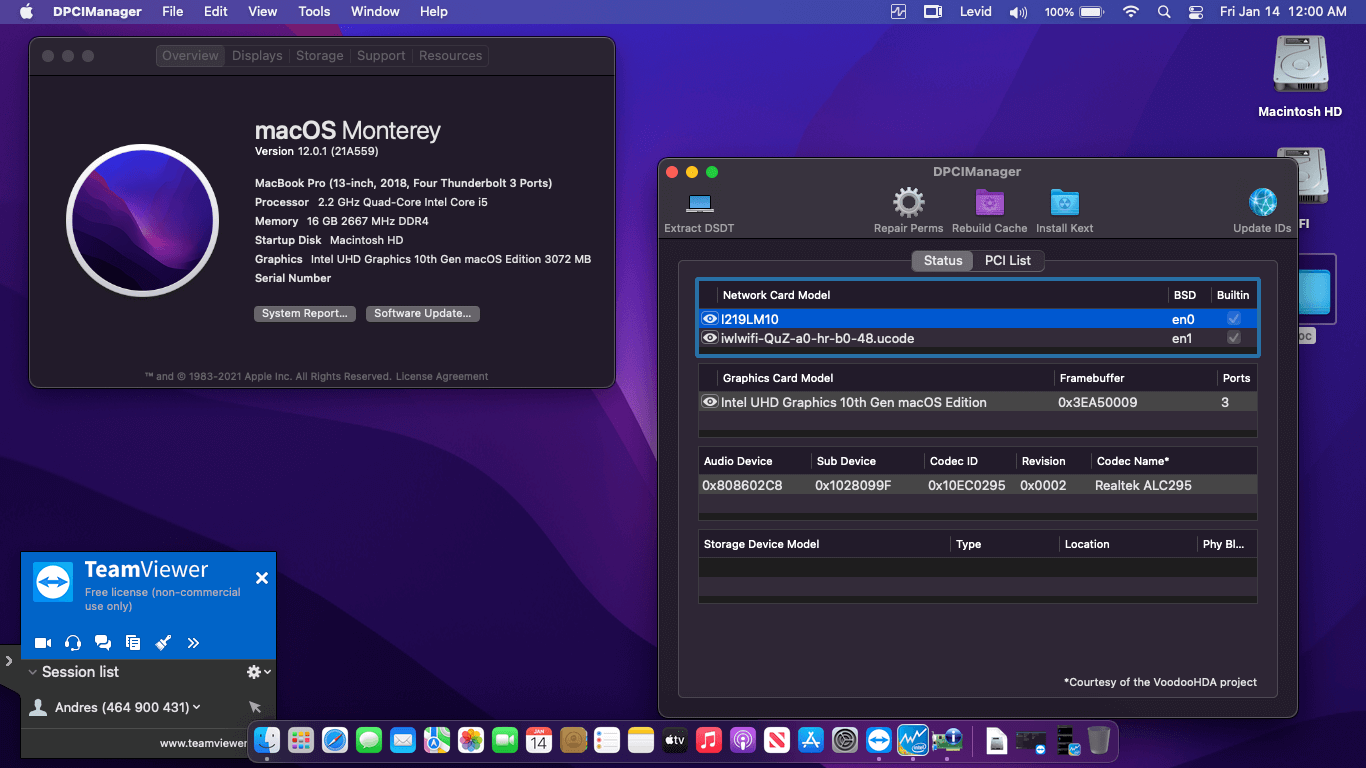Image resolution: width=1366 pixels, height=768 pixels.
Task: Click the volume icon in menu bar
Action: [1018, 12]
